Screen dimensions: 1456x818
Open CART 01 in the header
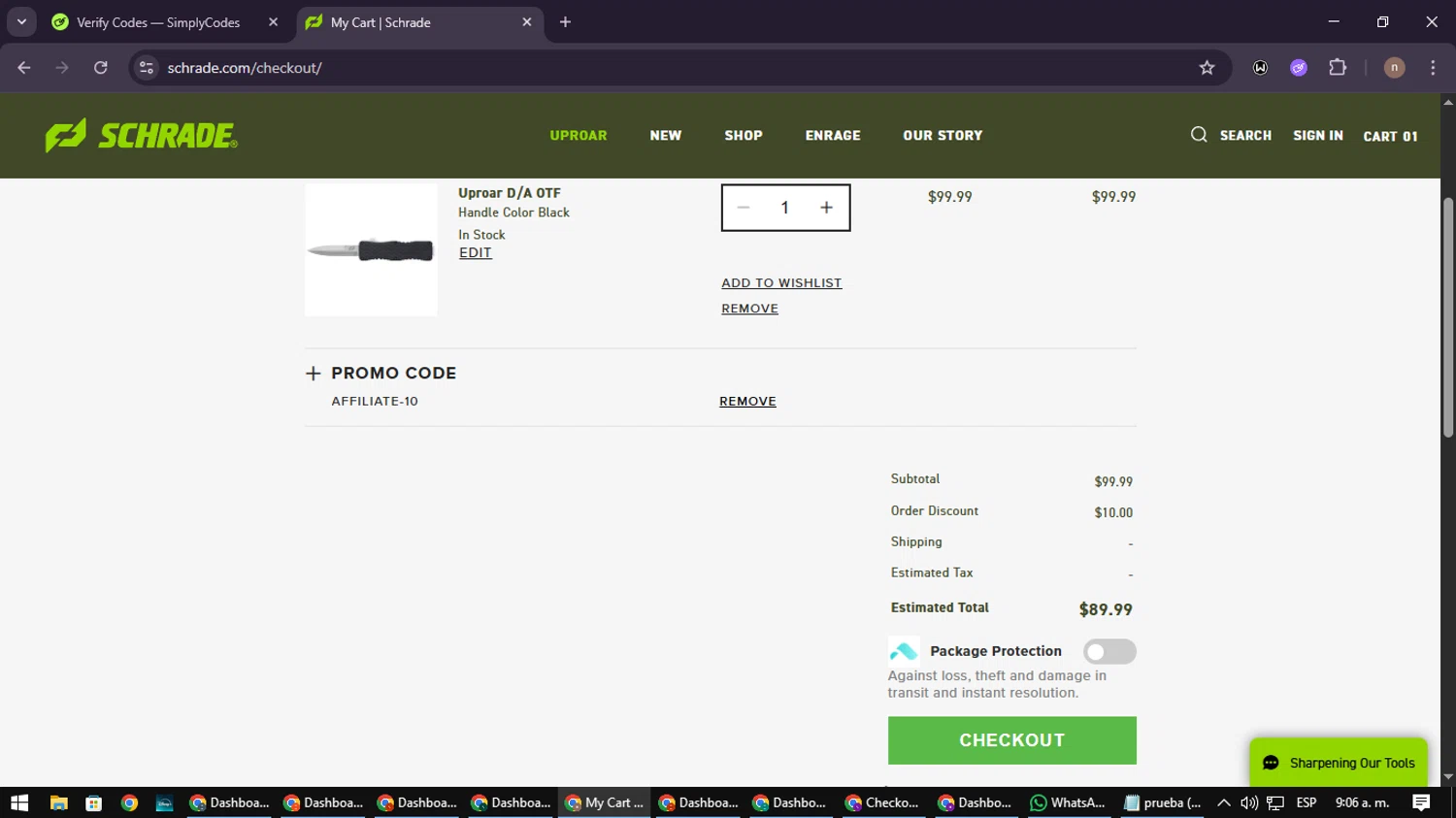pyautogui.click(x=1390, y=137)
